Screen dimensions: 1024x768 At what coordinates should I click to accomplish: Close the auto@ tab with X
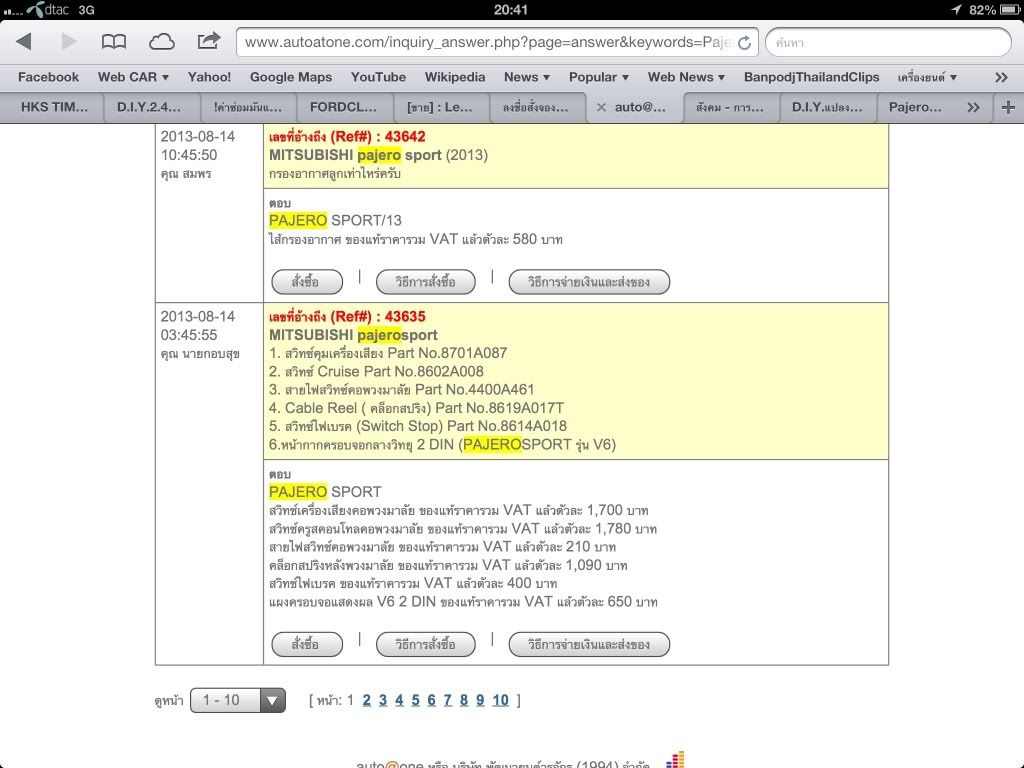click(601, 107)
